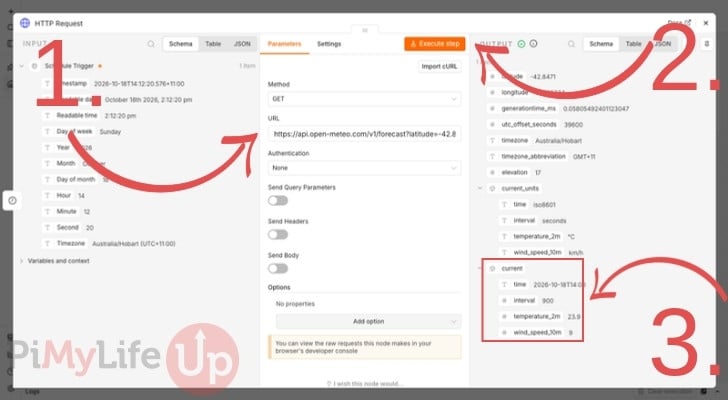The height and width of the screenshot is (400, 728).
Task: Click the 'utc_offset_seconds' value 39600
Action: tap(573, 125)
